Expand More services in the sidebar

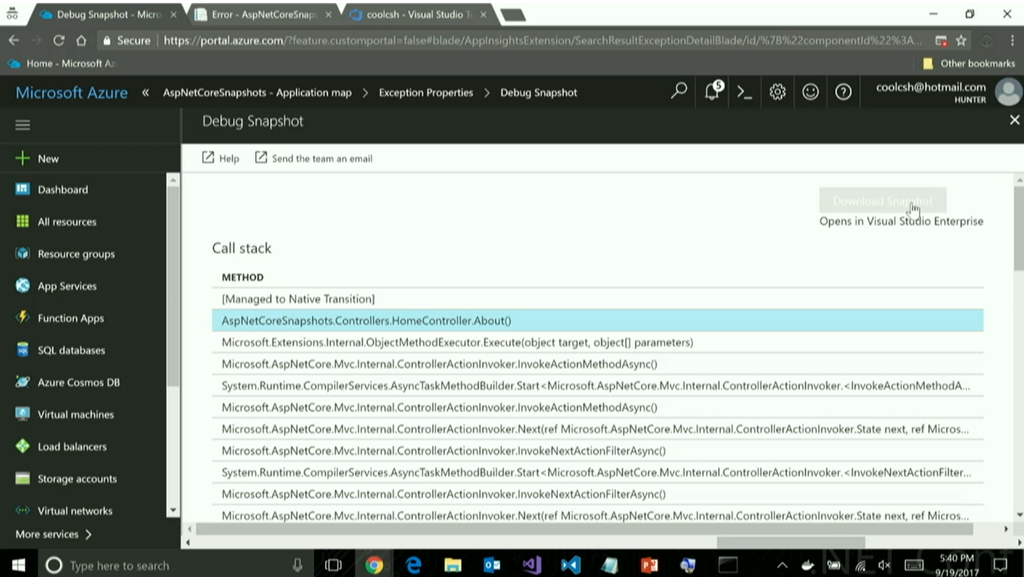click(54, 534)
